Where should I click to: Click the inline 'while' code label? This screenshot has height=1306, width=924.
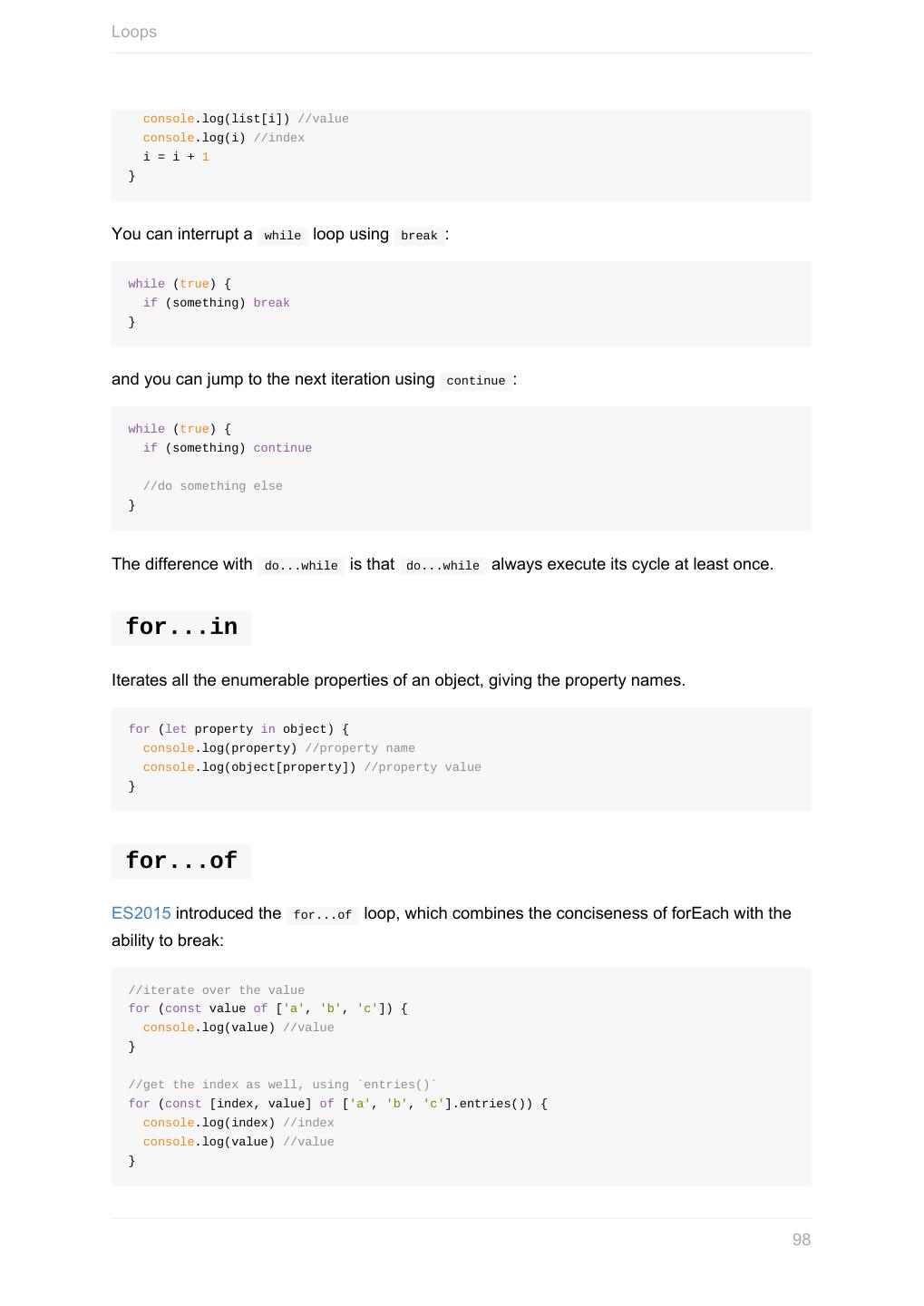point(283,236)
